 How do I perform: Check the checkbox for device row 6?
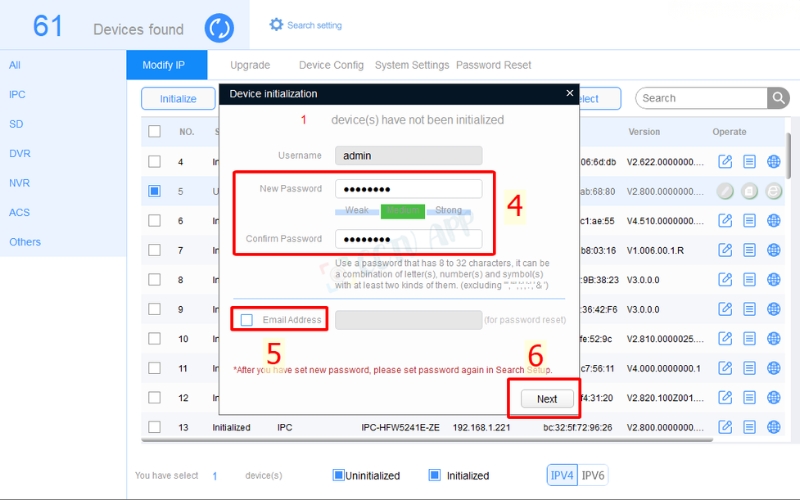click(x=154, y=220)
